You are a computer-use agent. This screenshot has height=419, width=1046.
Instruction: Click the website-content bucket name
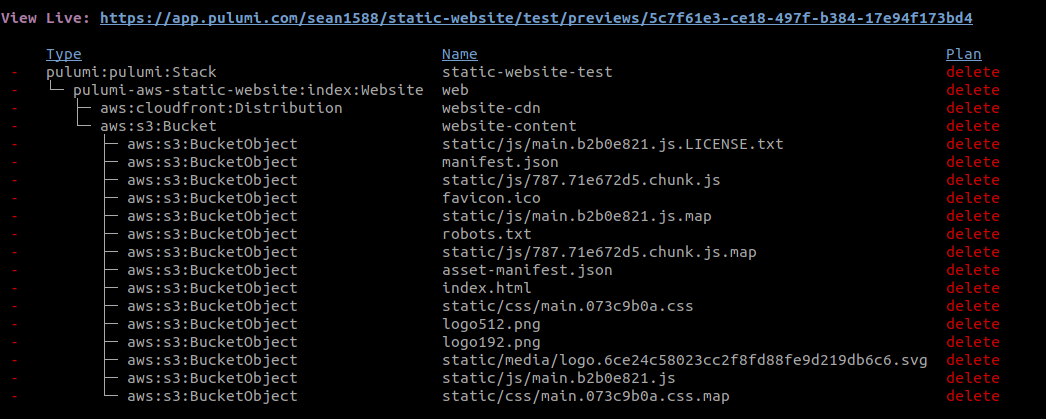(509, 126)
